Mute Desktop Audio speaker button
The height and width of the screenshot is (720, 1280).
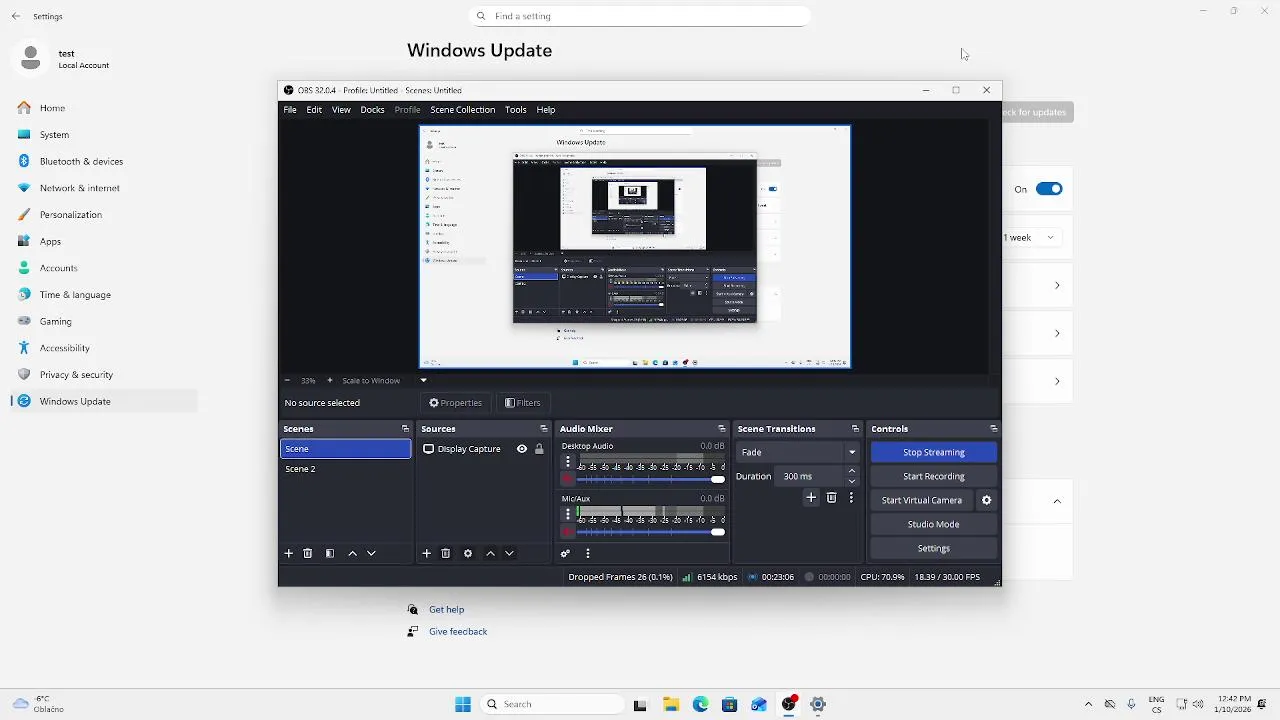click(x=568, y=479)
